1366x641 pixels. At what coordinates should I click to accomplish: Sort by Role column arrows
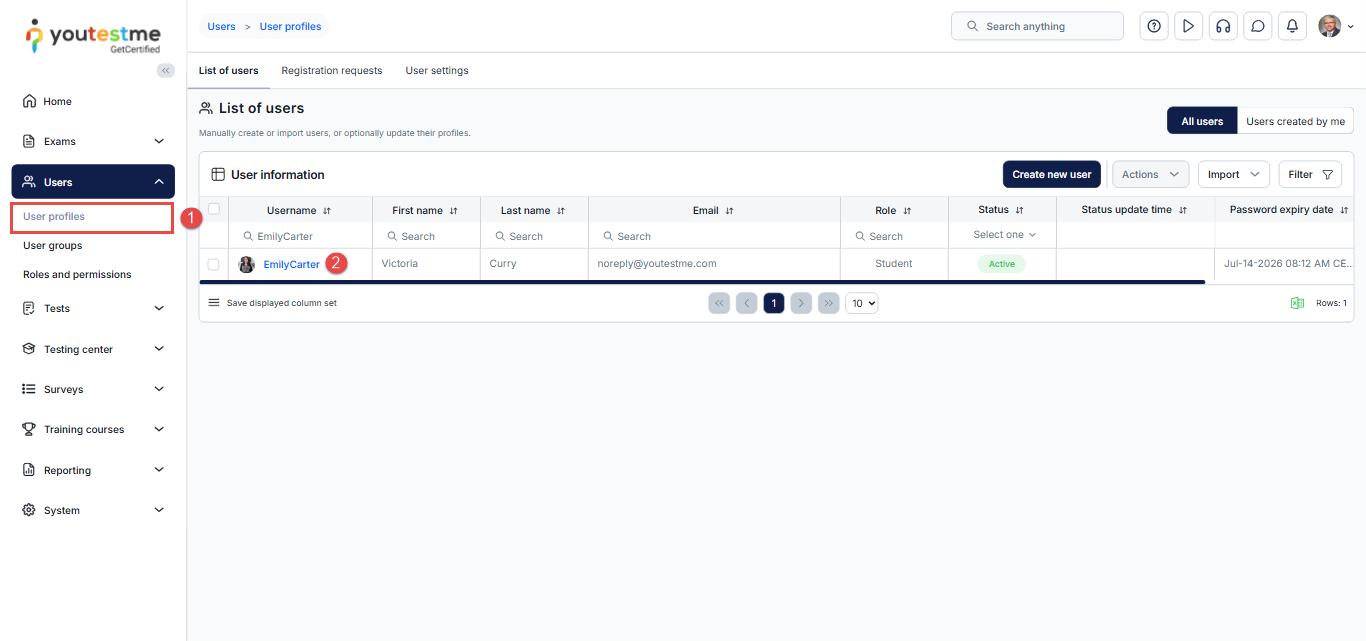pos(907,211)
